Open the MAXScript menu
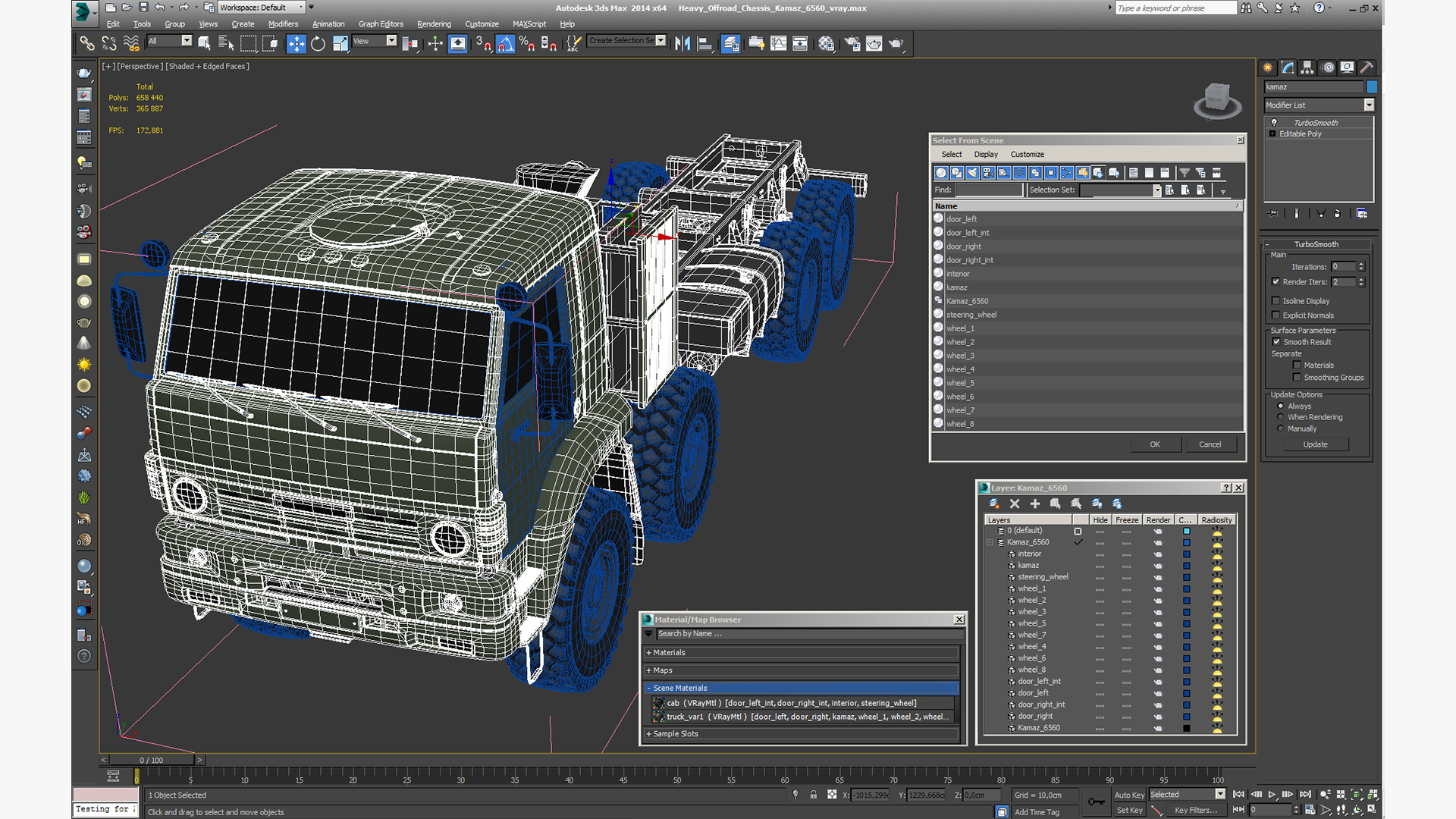 click(x=529, y=24)
